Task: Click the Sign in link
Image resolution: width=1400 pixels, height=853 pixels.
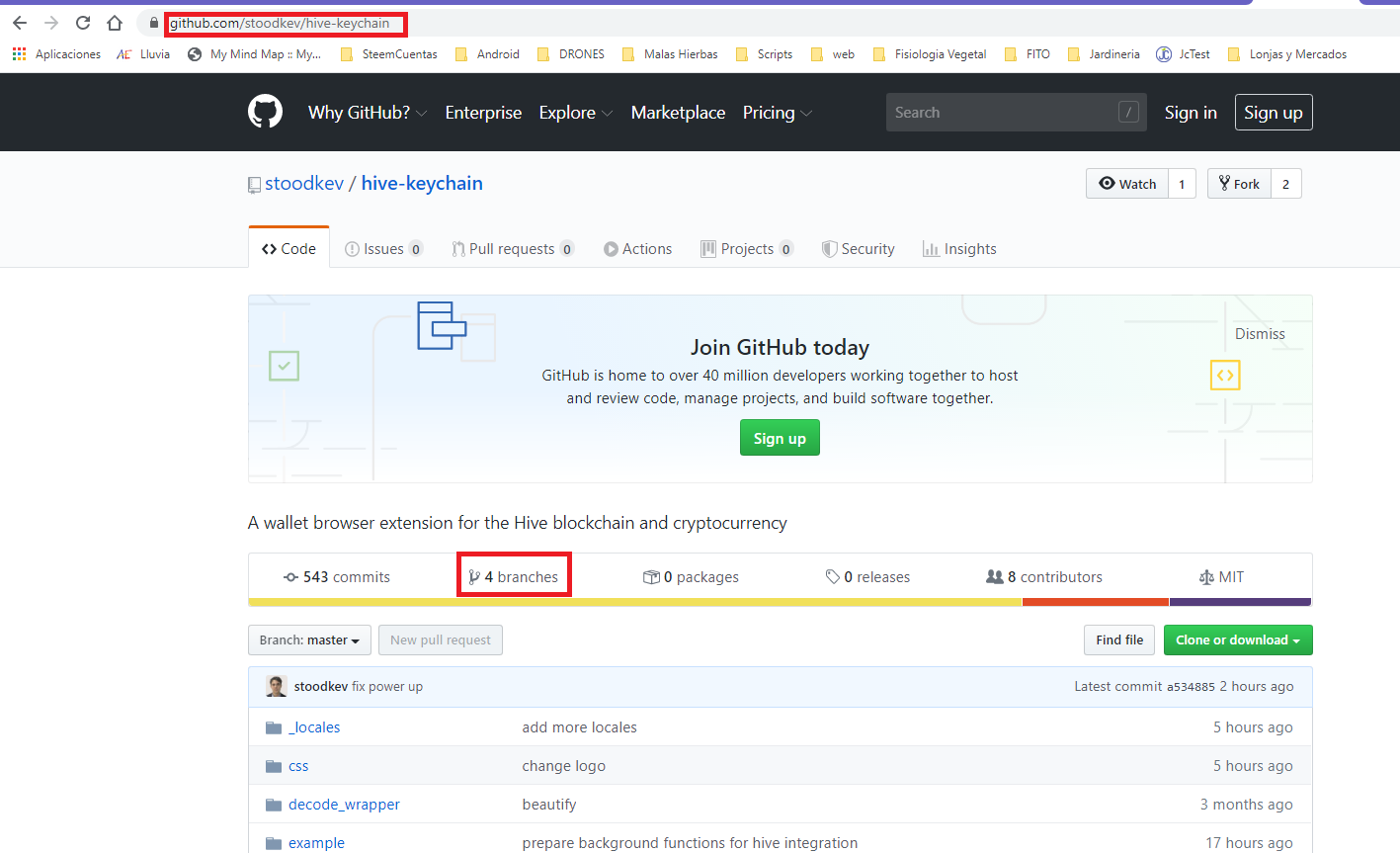Action: (x=1191, y=113)
